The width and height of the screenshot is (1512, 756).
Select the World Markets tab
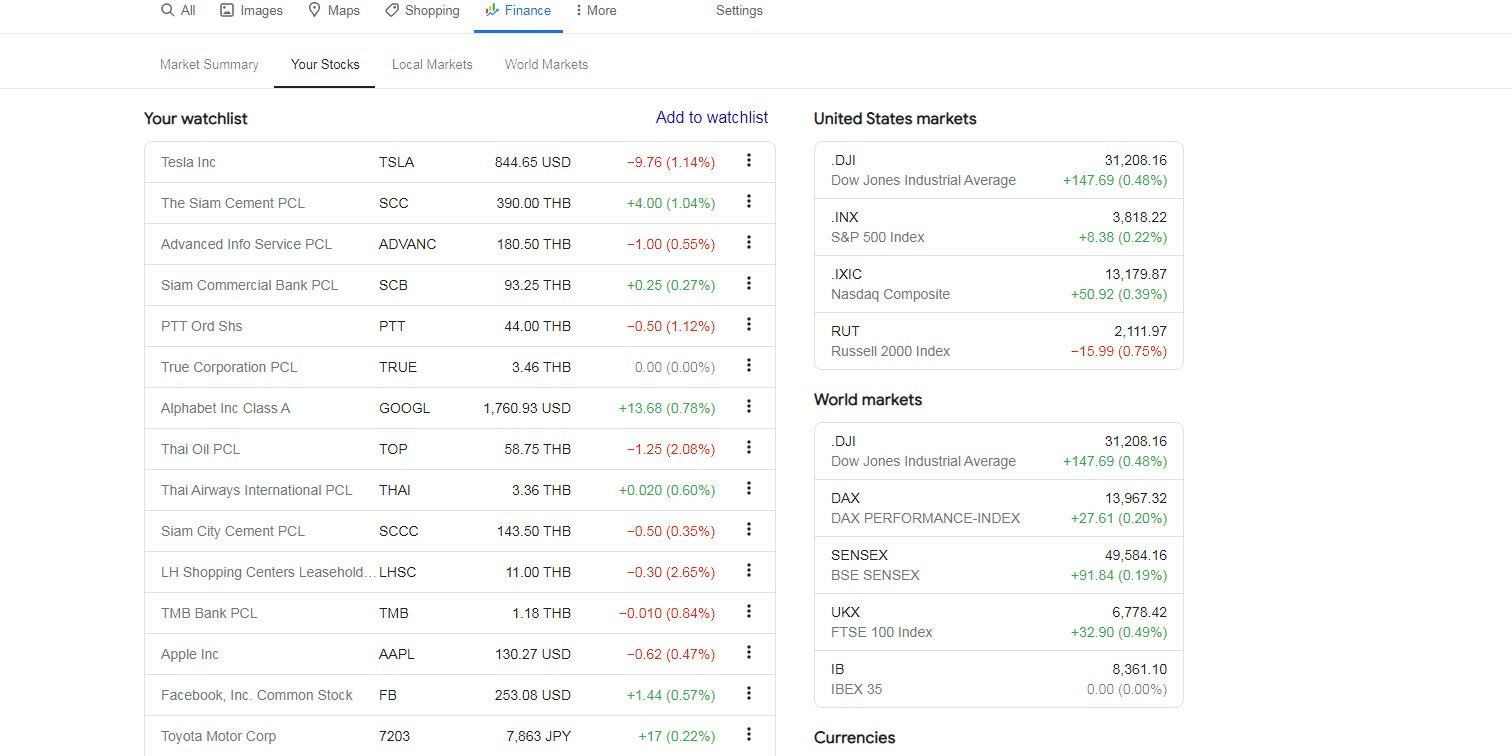(x=546, y=64)
